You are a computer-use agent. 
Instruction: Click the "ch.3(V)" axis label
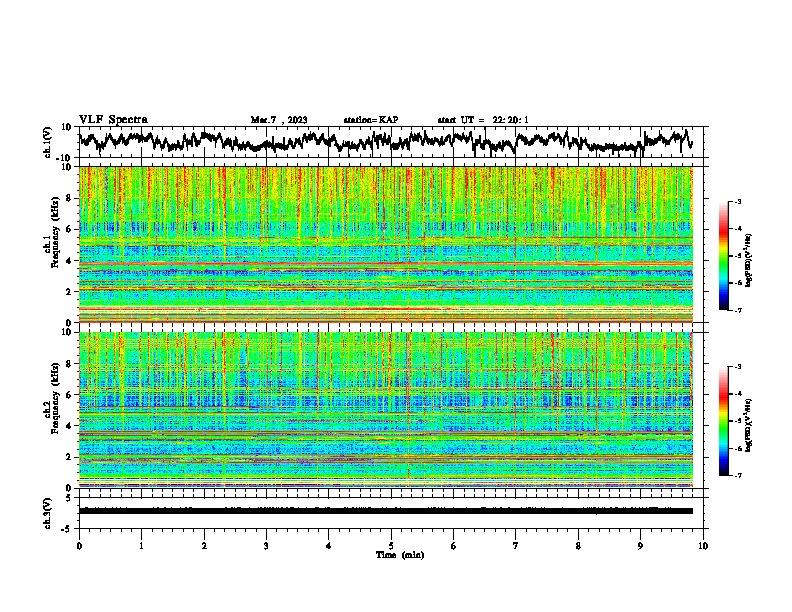pyautogui.click(x=48, y=513)
